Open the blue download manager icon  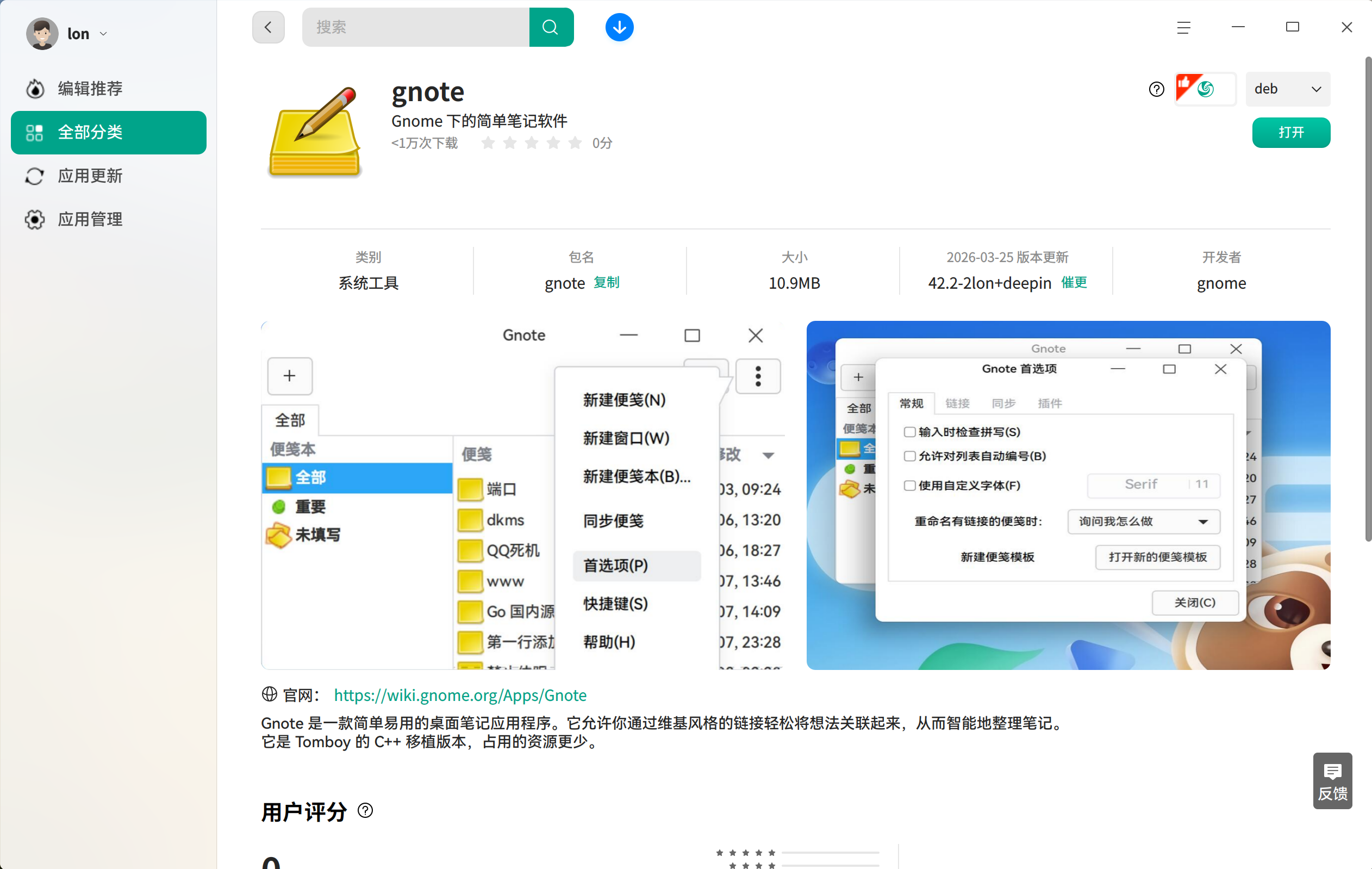[x=619, y=27]
